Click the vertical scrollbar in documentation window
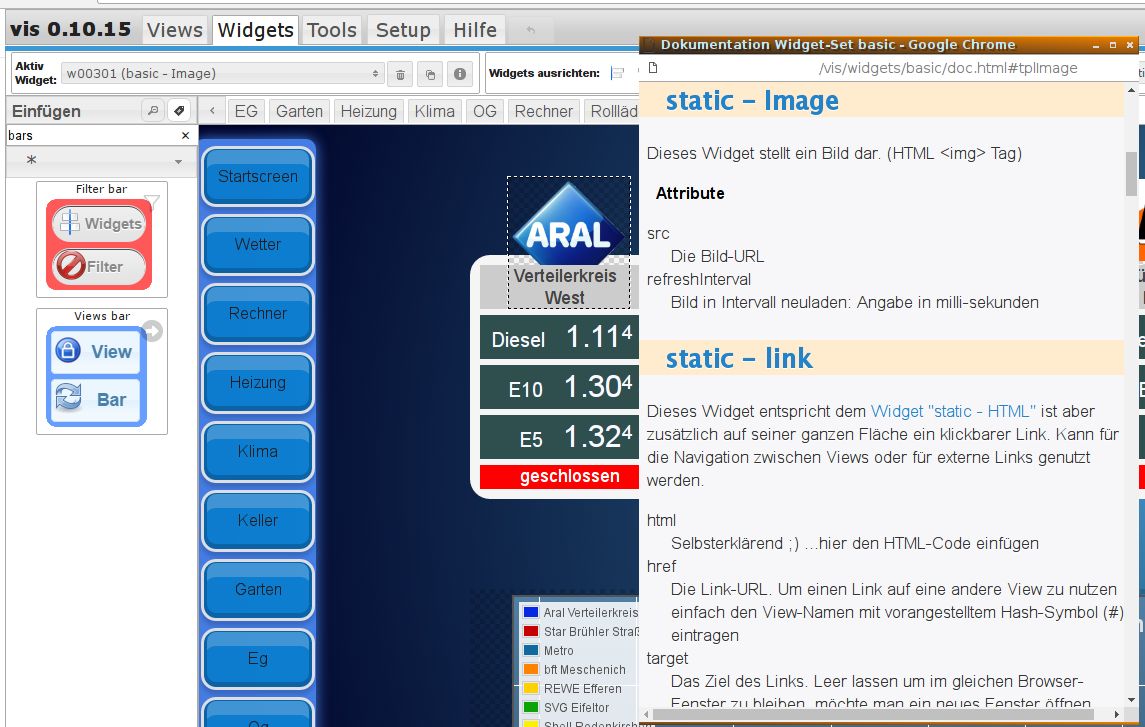 pos(1131,174)
